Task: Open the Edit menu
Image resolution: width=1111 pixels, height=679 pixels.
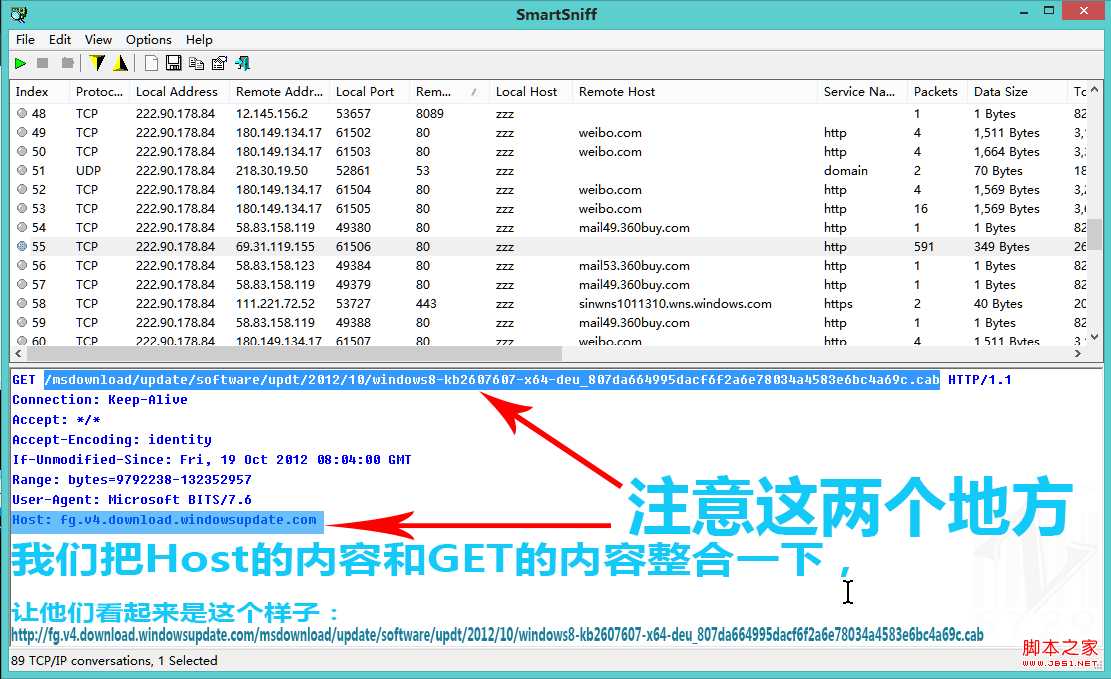Action: click(x=60, y=40)
